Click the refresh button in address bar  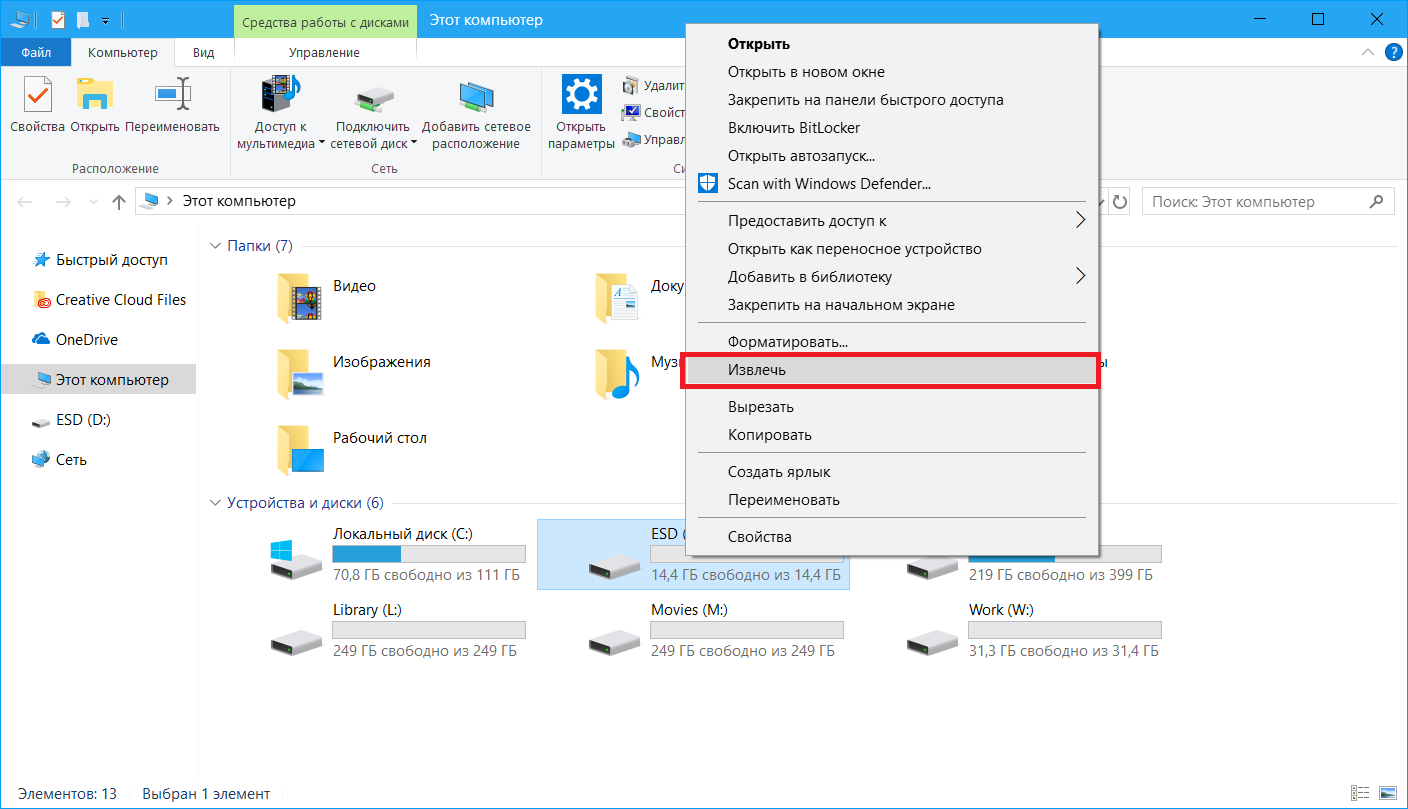(1120, 202)
